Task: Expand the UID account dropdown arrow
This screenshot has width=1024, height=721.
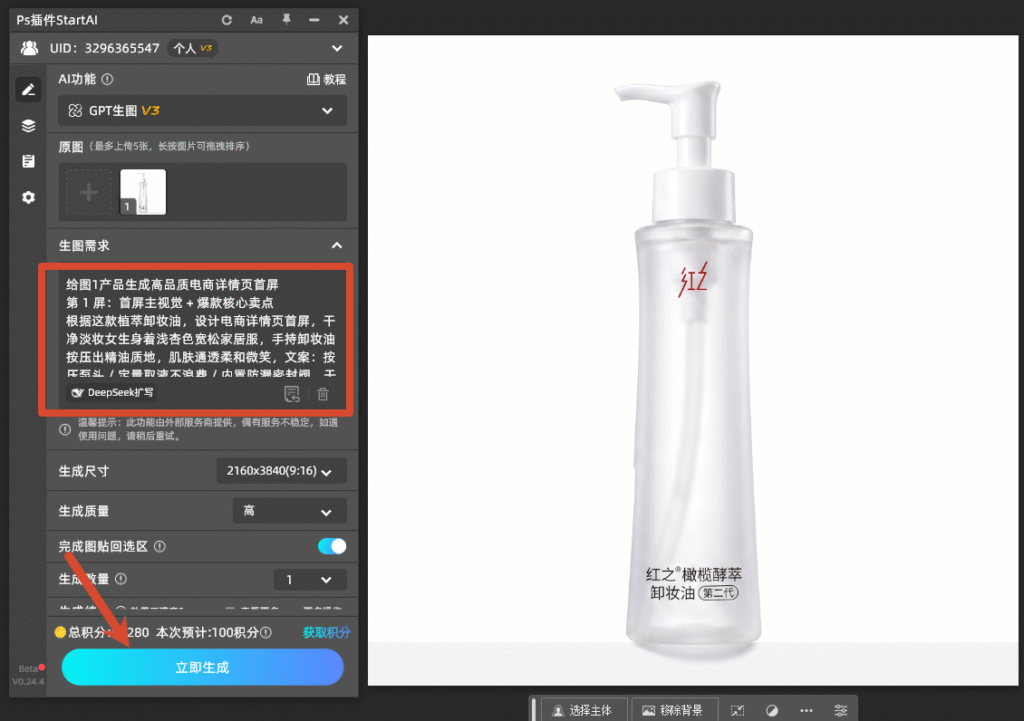Action: coord(337,48)
